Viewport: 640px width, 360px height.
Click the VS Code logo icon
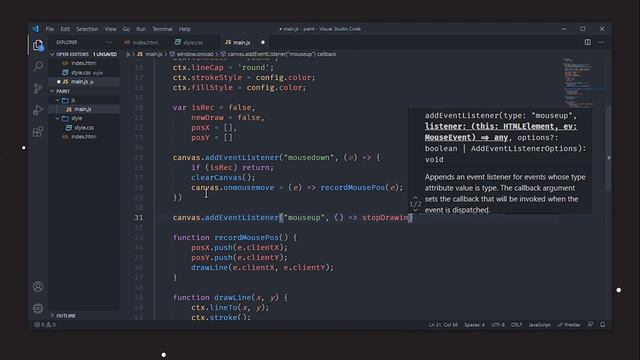click(36, 29)
